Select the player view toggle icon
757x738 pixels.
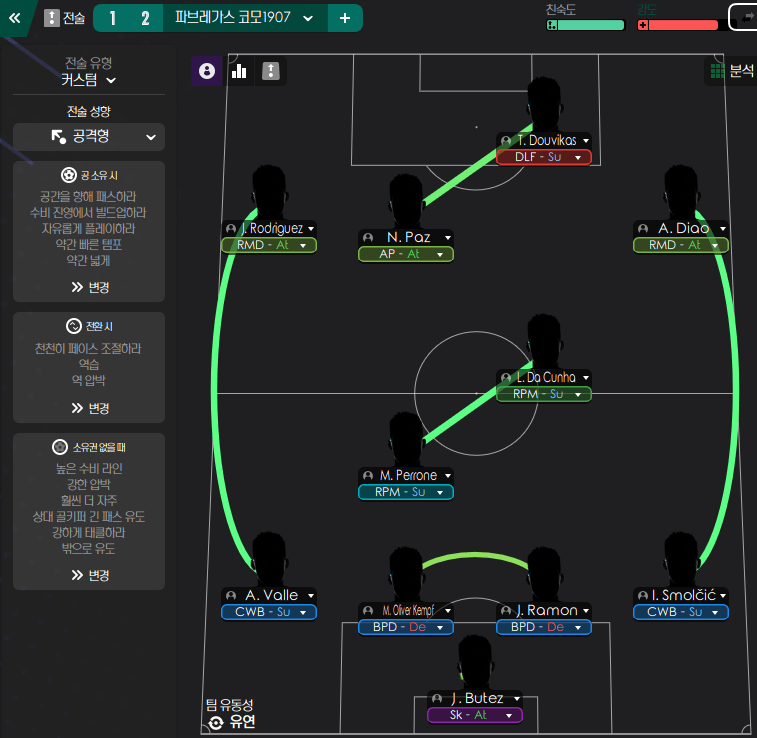coord(207,71)
